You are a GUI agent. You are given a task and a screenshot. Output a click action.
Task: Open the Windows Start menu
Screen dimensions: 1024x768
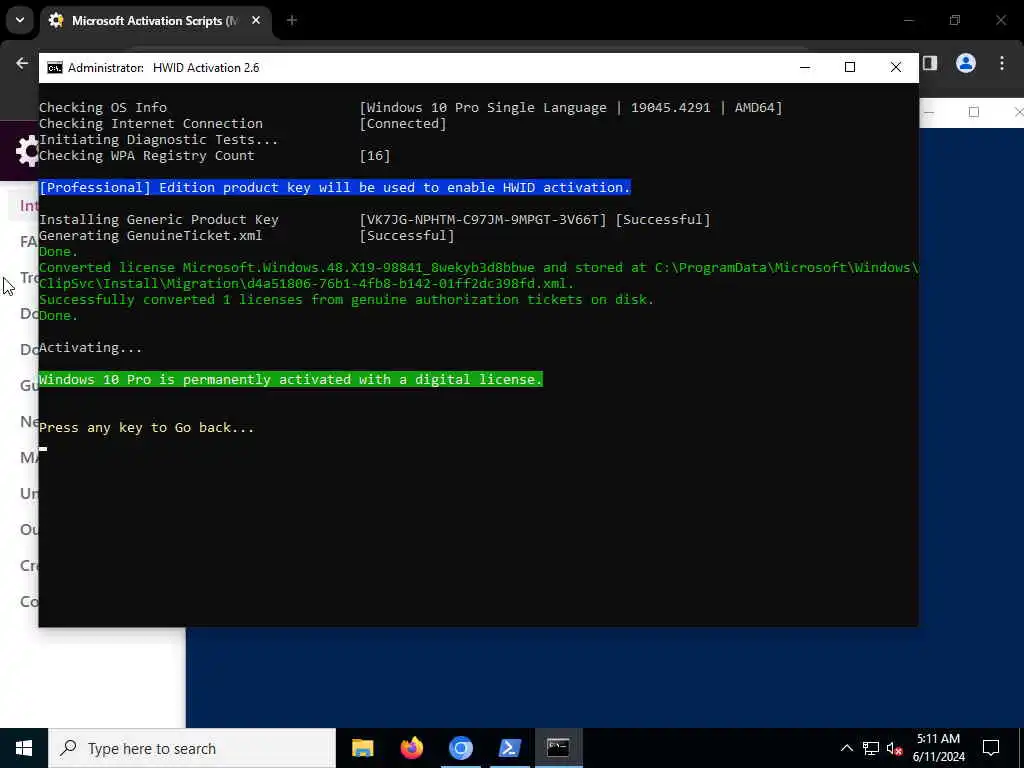click(24, 748)
